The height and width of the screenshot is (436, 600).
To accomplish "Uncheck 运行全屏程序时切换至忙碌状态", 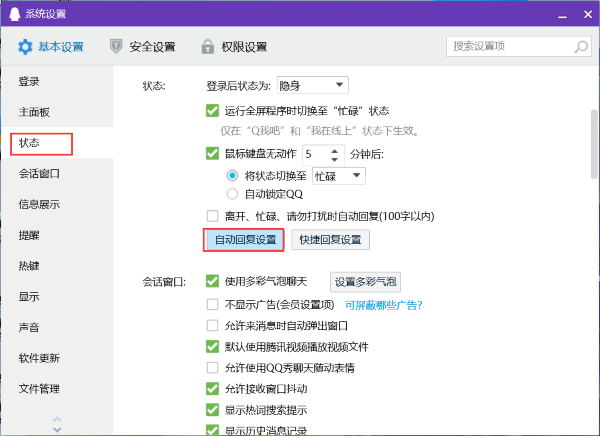I will (212, 111).
